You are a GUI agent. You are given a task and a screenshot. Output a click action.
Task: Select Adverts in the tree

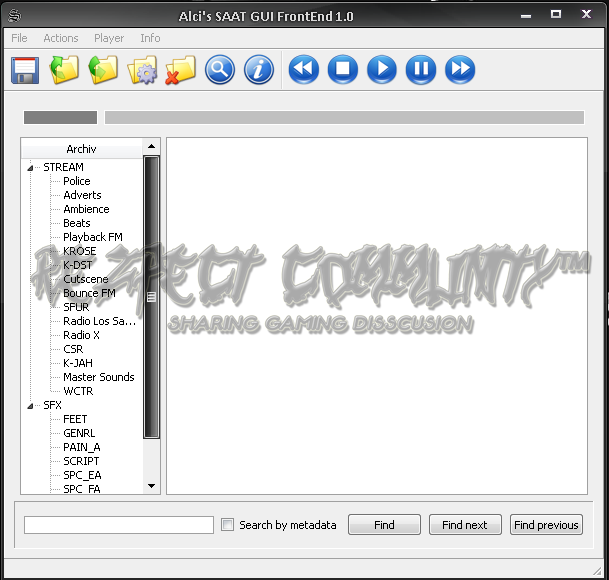[82, 195]
